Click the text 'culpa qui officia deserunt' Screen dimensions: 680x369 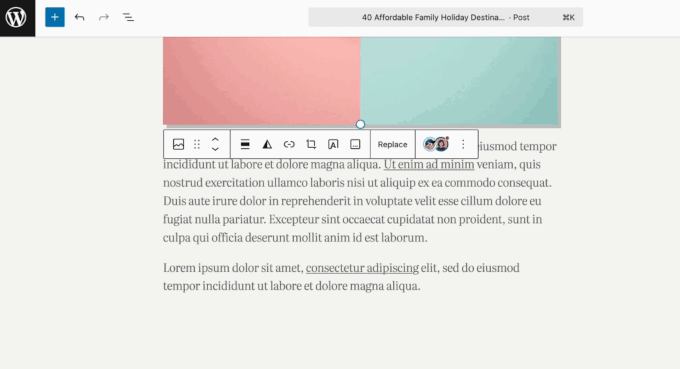(x=226, y=238)
